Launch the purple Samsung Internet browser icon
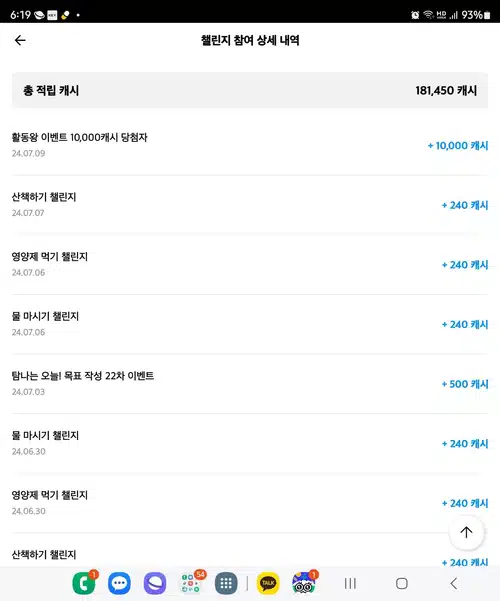This screenshot has width=500, height=601. coord(155,583)
